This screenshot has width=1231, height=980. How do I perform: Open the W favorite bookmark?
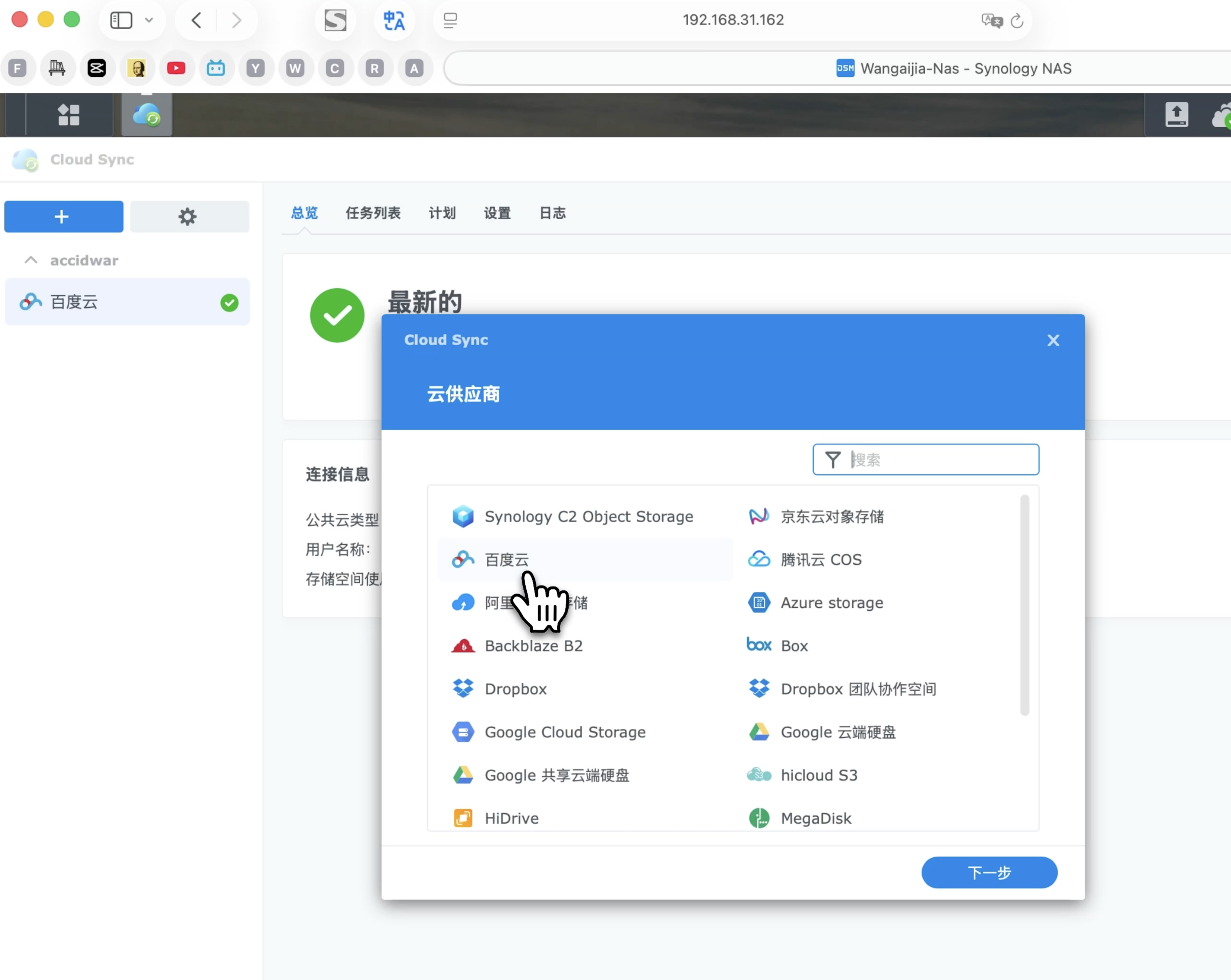coord(295,69)
